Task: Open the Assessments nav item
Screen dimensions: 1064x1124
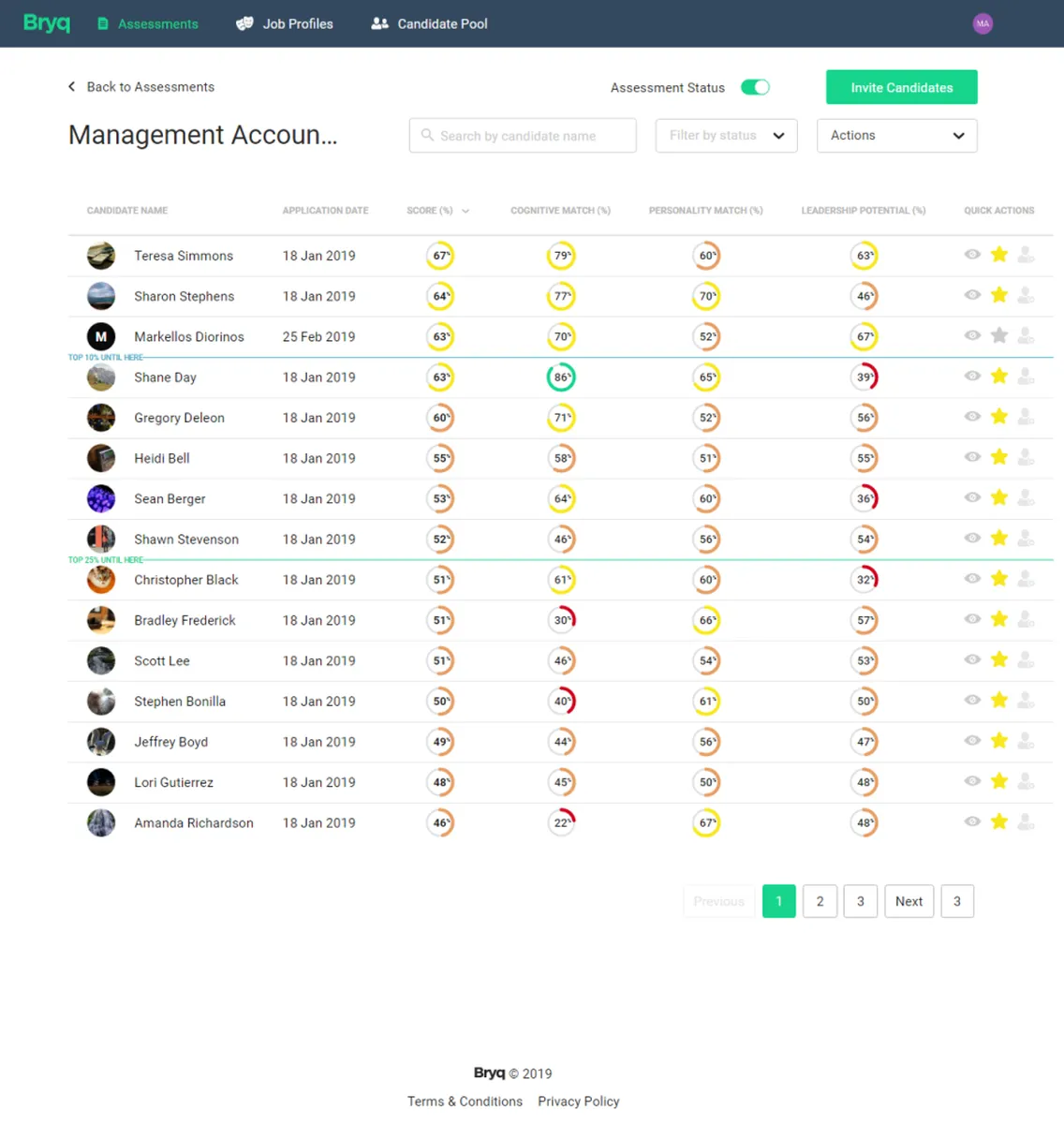Action: click(x=148, y=23)
